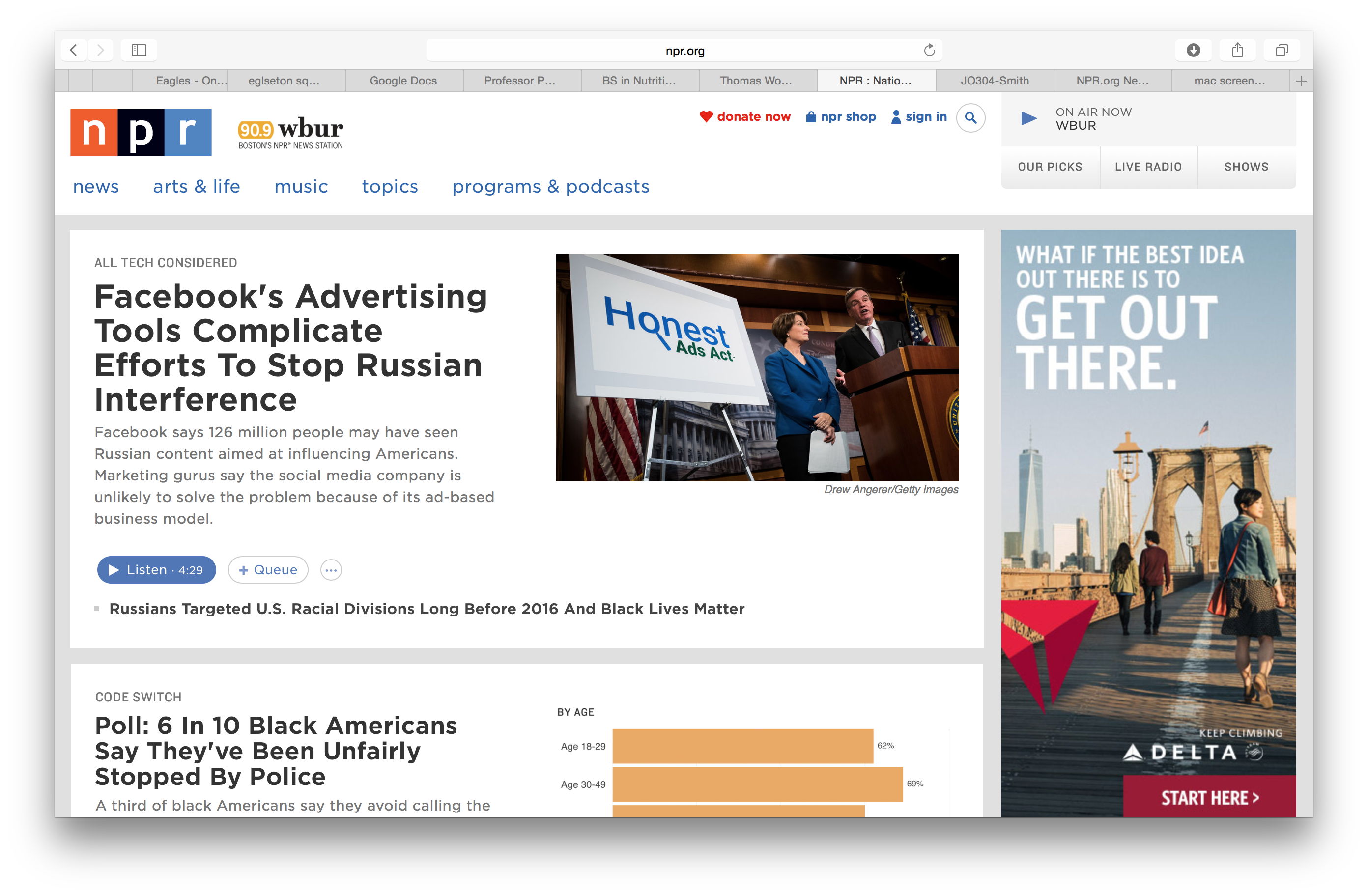Viewport: 1368px width, 896px height.
Task: Switch to the Google Docs tab
Action: [403, 81]
